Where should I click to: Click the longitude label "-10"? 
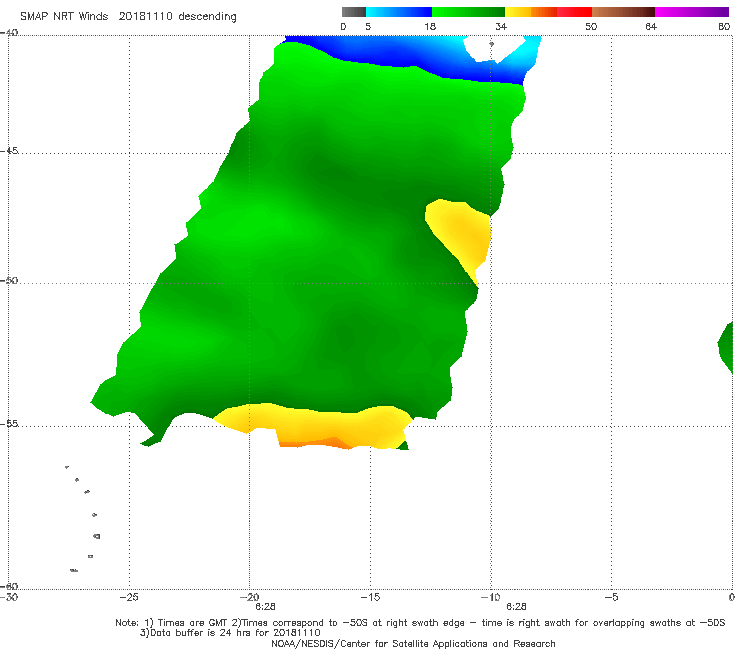pos(491,597)
